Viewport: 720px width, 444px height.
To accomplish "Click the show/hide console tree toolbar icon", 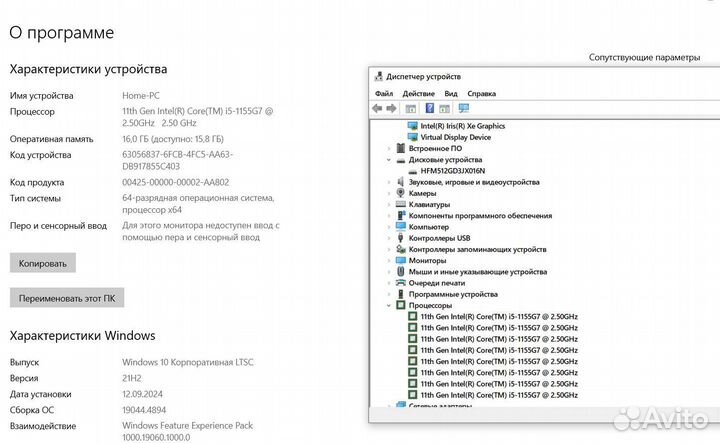I will (411, 109).
